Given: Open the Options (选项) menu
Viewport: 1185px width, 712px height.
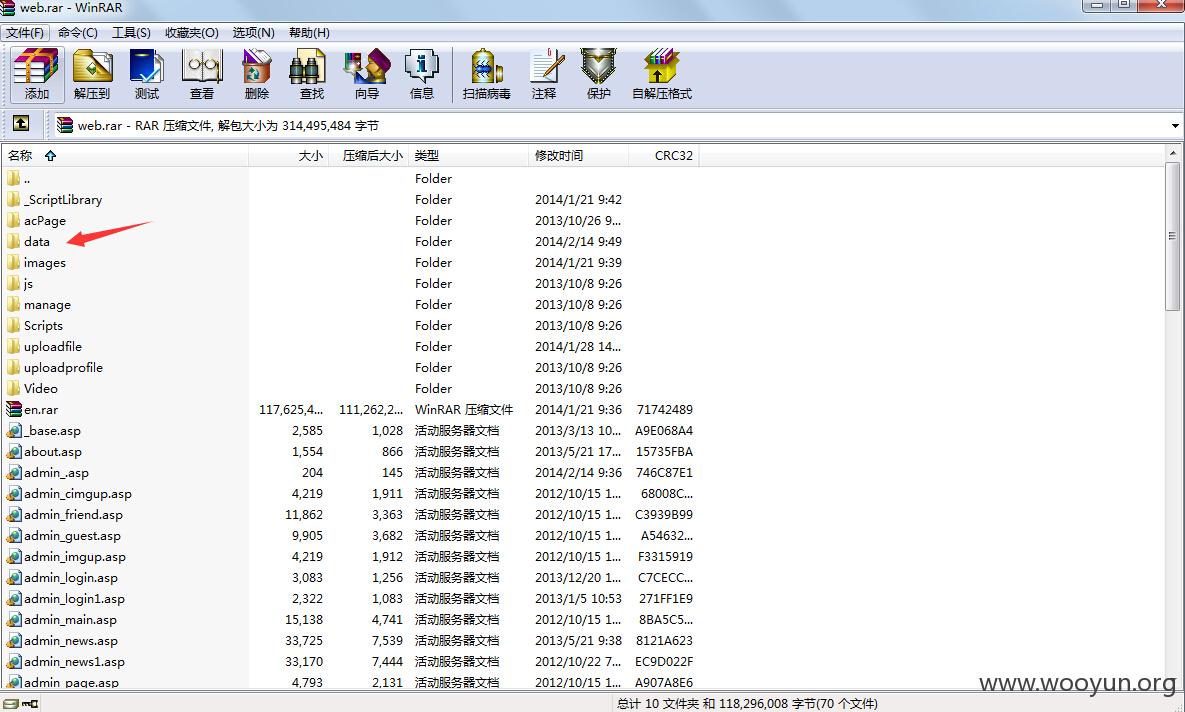Looking at the screenshot, I should [253, 33].
